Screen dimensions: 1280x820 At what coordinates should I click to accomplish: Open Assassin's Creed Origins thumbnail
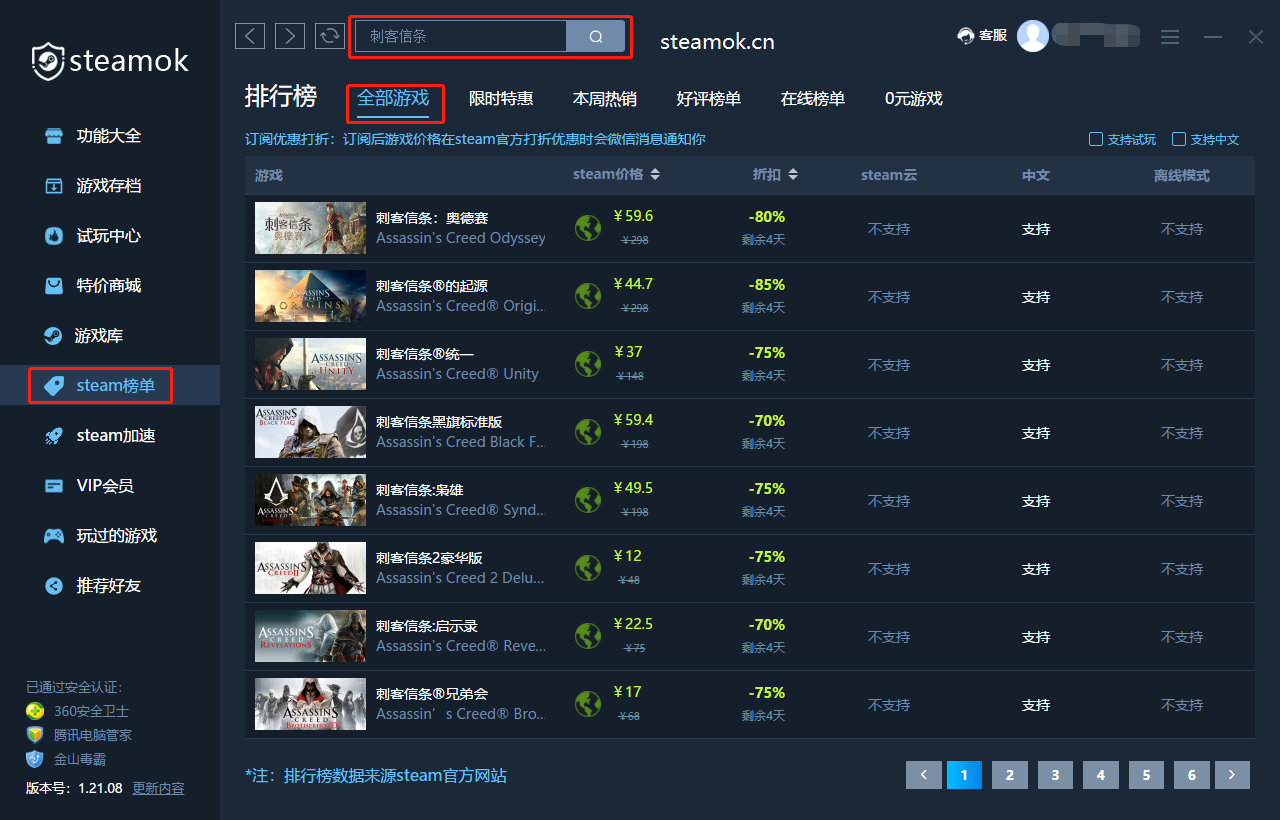pos(310,296)
